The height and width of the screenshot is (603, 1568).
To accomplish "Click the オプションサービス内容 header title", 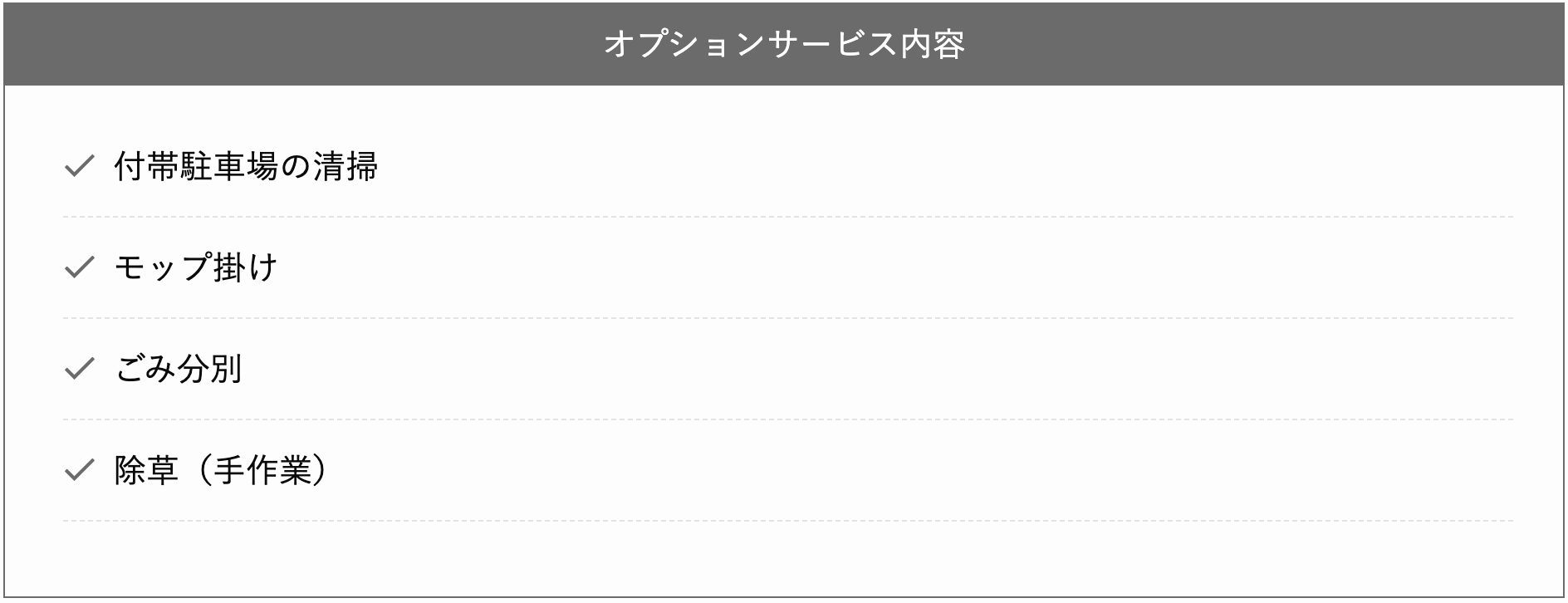I will [784, 44].
